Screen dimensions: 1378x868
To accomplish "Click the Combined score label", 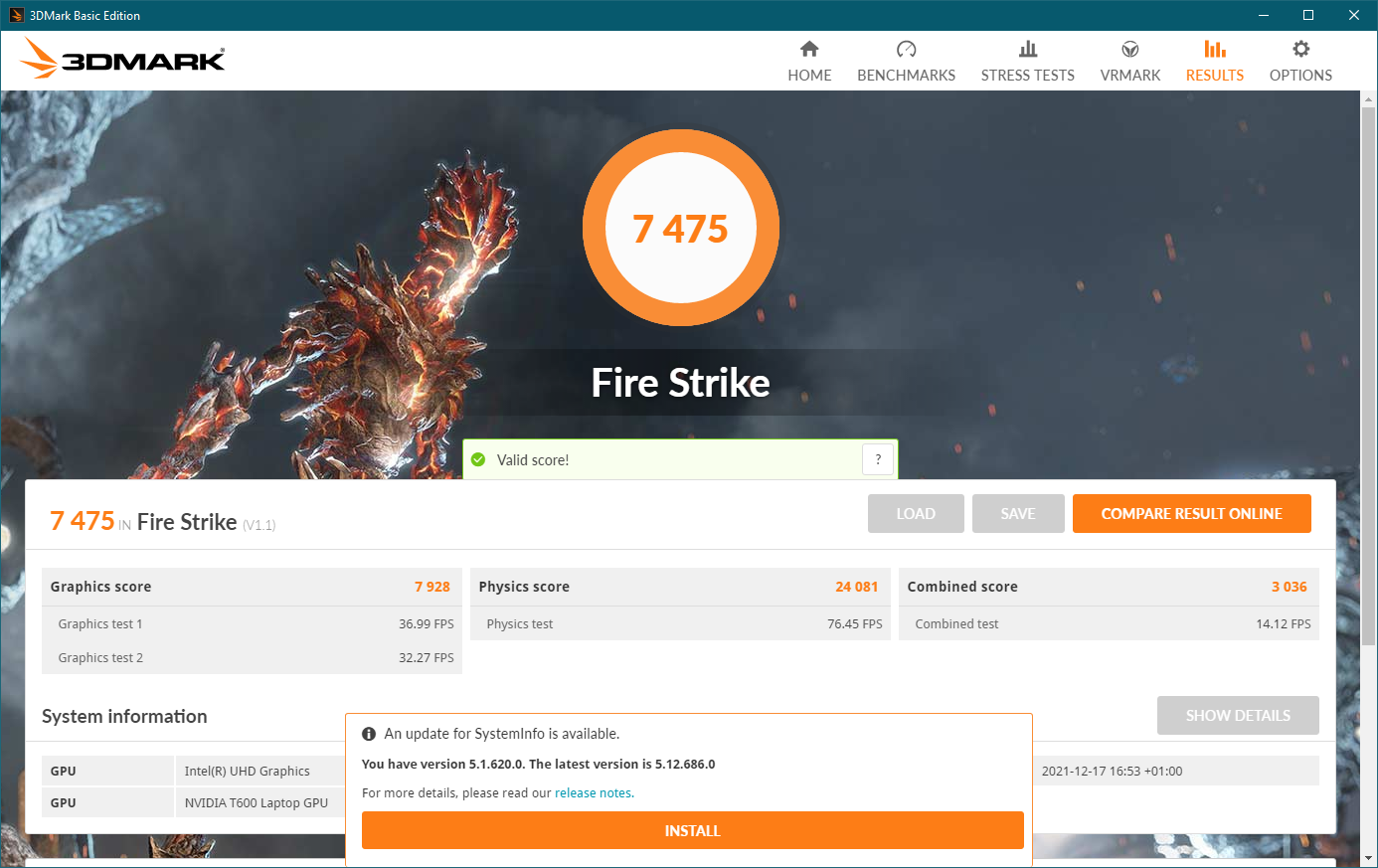I will (962, 587).
